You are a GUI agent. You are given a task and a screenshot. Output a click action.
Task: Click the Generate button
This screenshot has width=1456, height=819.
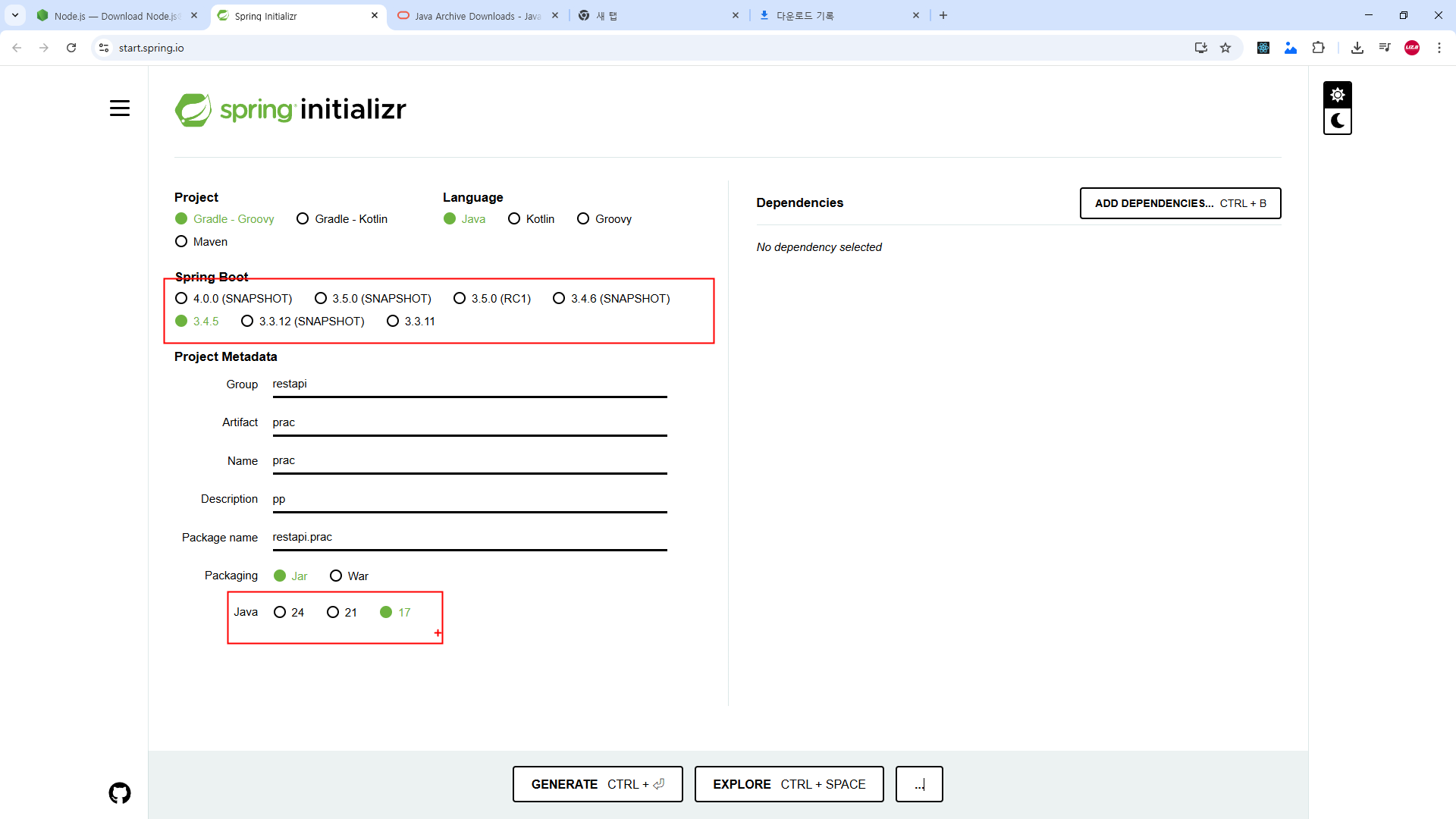pyautogui.click(x=598, y=784)
